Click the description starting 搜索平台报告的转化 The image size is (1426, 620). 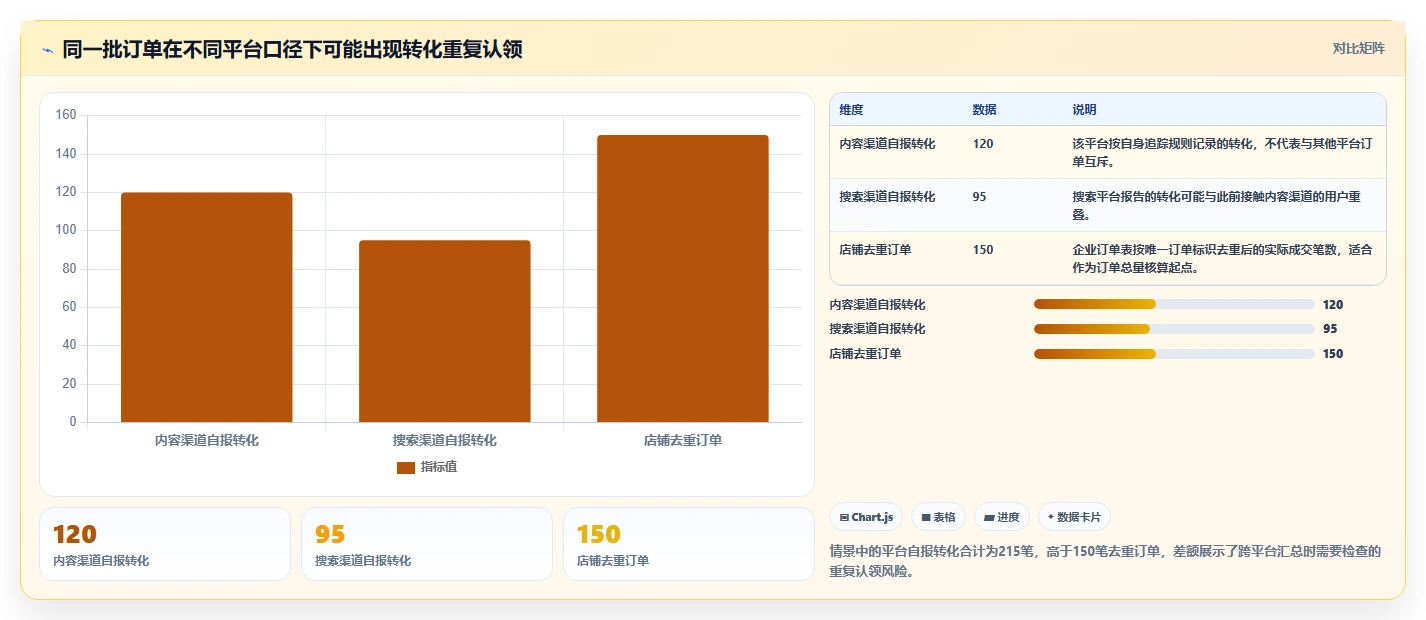1216,205
